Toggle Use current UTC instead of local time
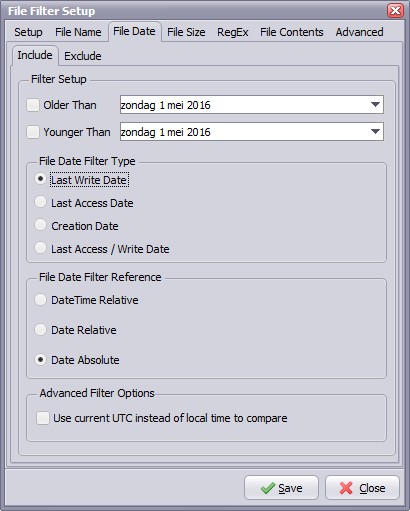 click(x=43, y=418)
